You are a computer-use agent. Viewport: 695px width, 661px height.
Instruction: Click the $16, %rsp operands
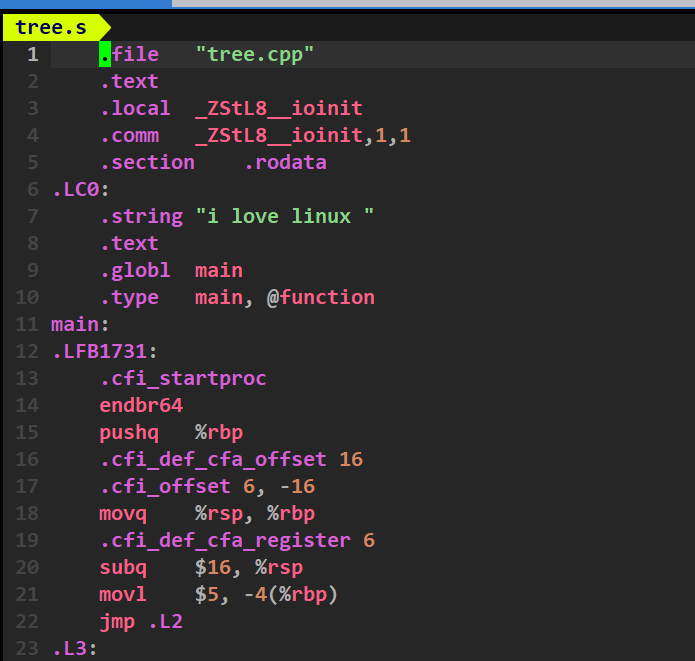[x=249, y=568]
